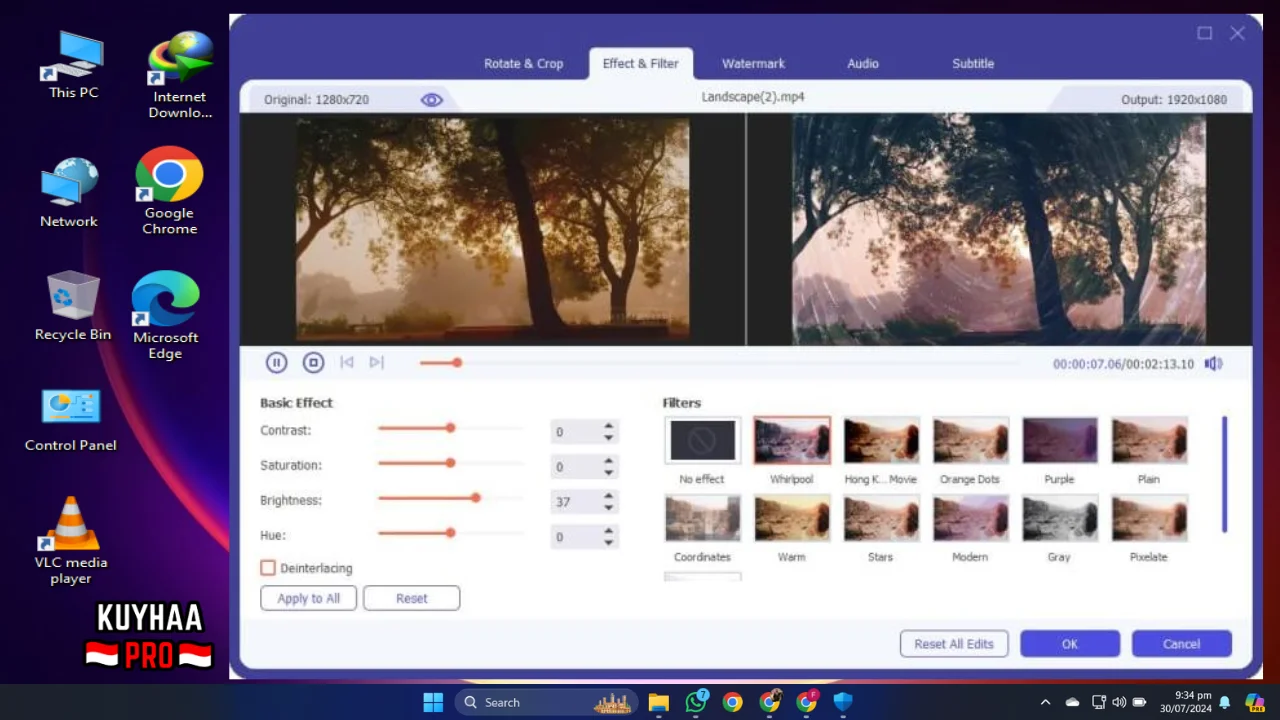Increase Brightness value with up arrow
The height and width of the screenshot is (720, 1280).
(x=608, y=496)
